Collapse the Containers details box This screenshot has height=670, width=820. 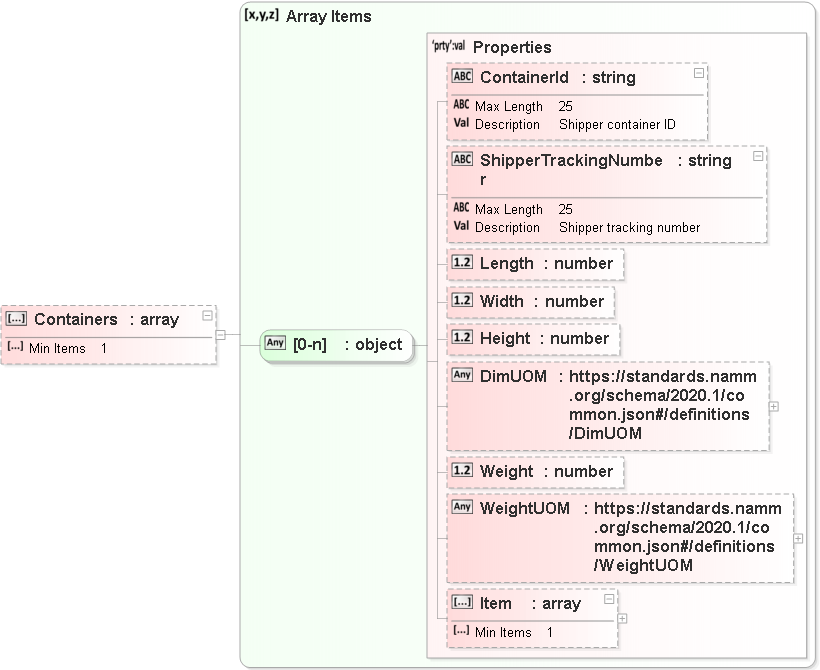207,315
